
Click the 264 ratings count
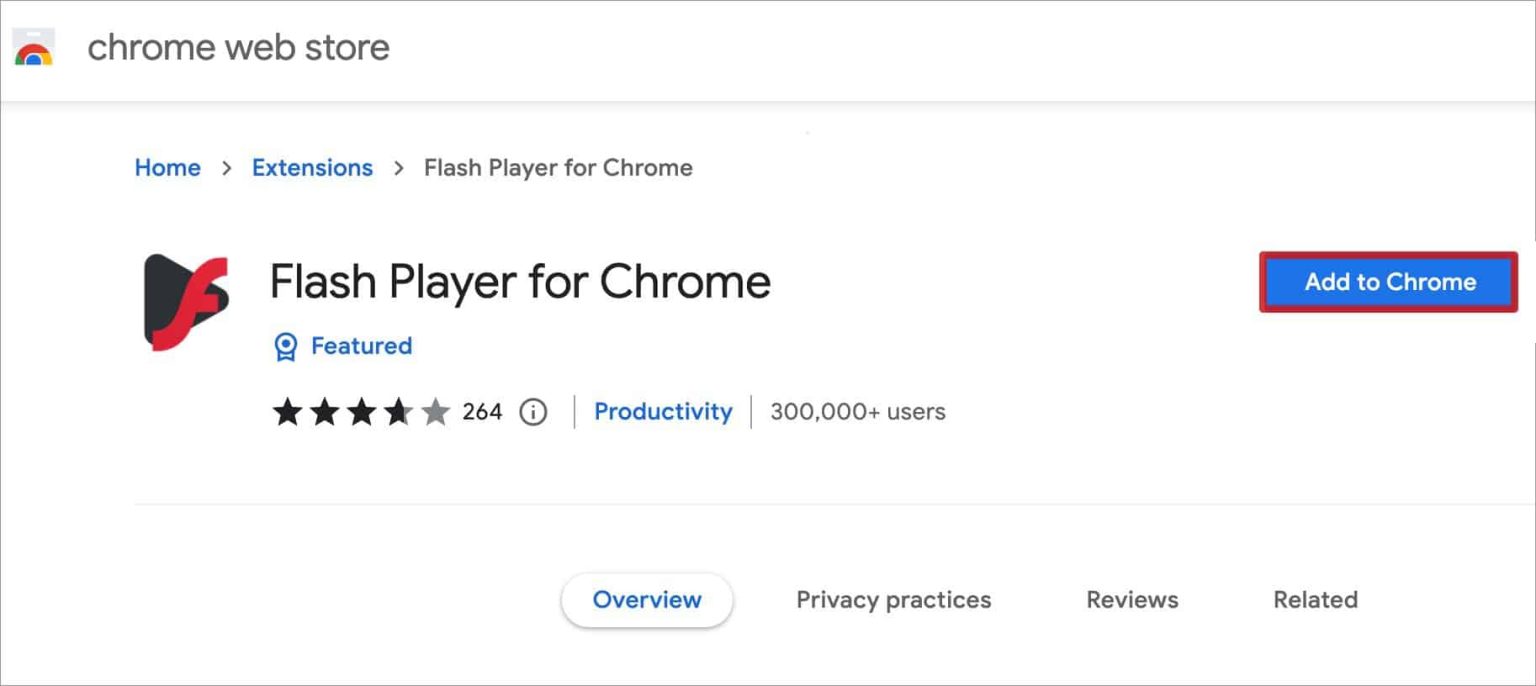pyautogui.click(x=484, y=412)
